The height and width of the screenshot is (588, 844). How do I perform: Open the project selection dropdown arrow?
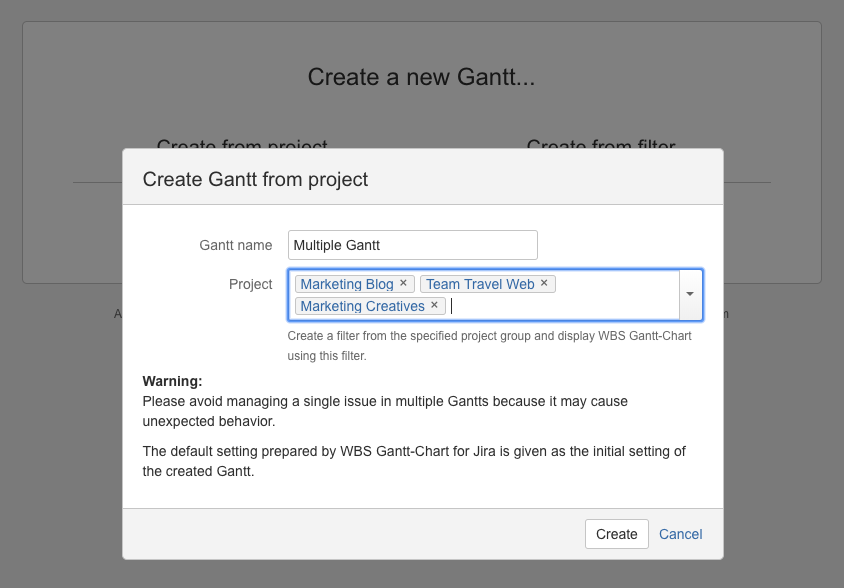[x=690, y=294]
